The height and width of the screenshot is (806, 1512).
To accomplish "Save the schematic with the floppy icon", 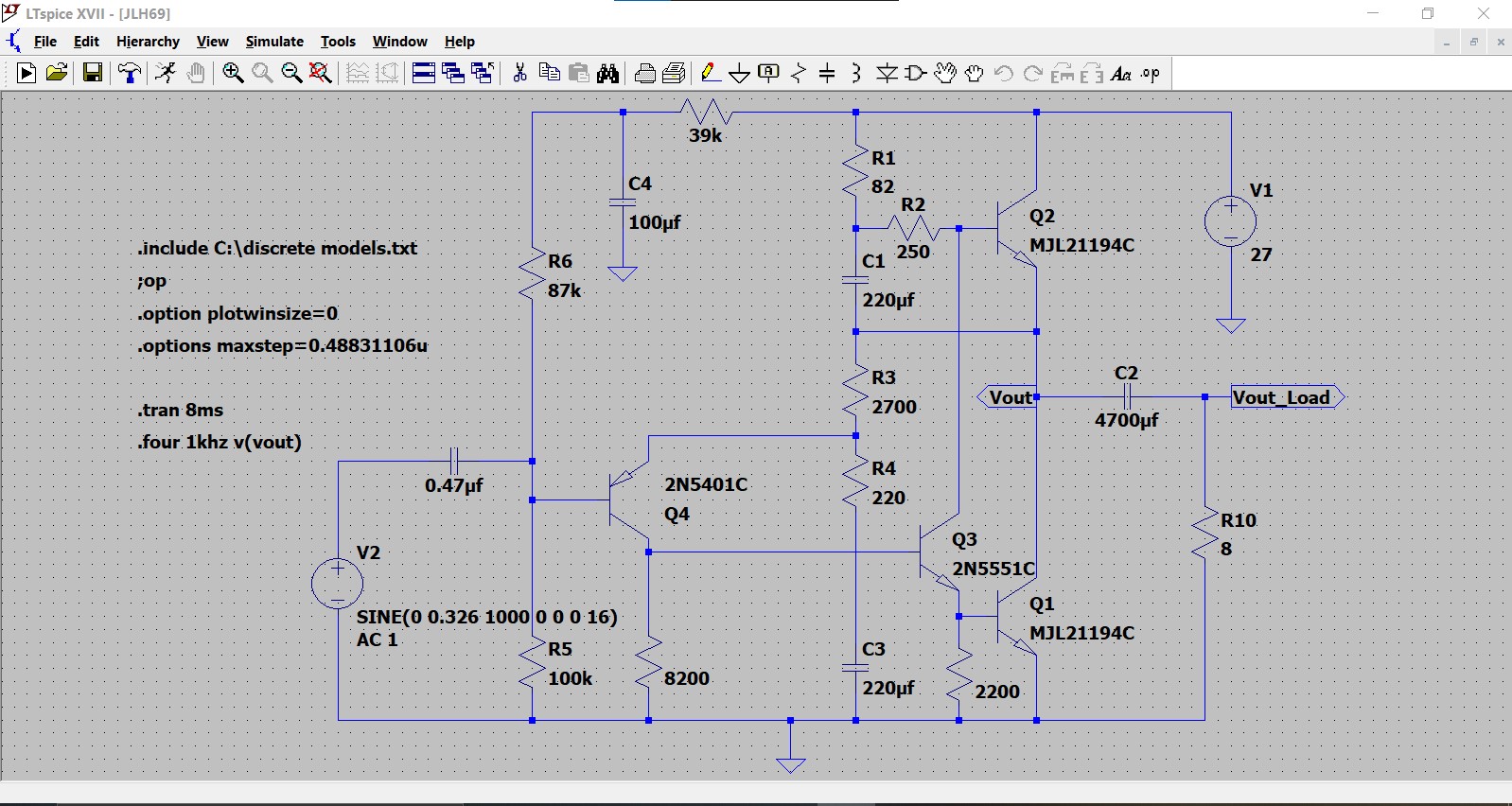I will pos(93,73).
